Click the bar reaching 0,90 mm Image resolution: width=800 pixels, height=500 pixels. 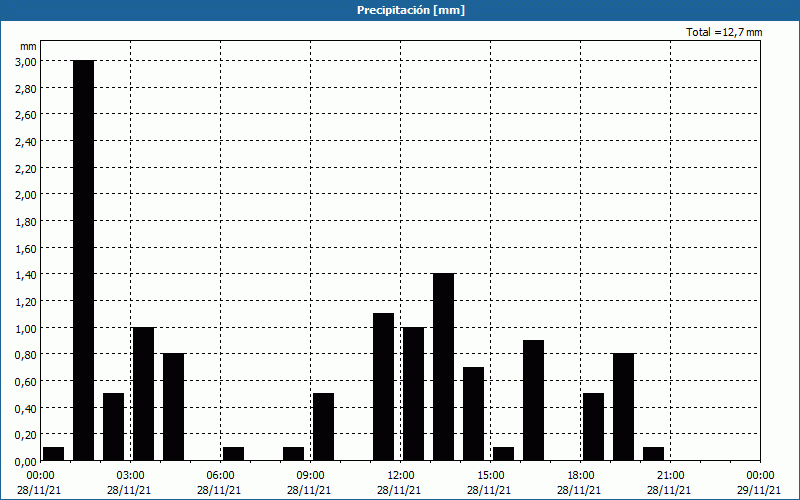point(534,401)
